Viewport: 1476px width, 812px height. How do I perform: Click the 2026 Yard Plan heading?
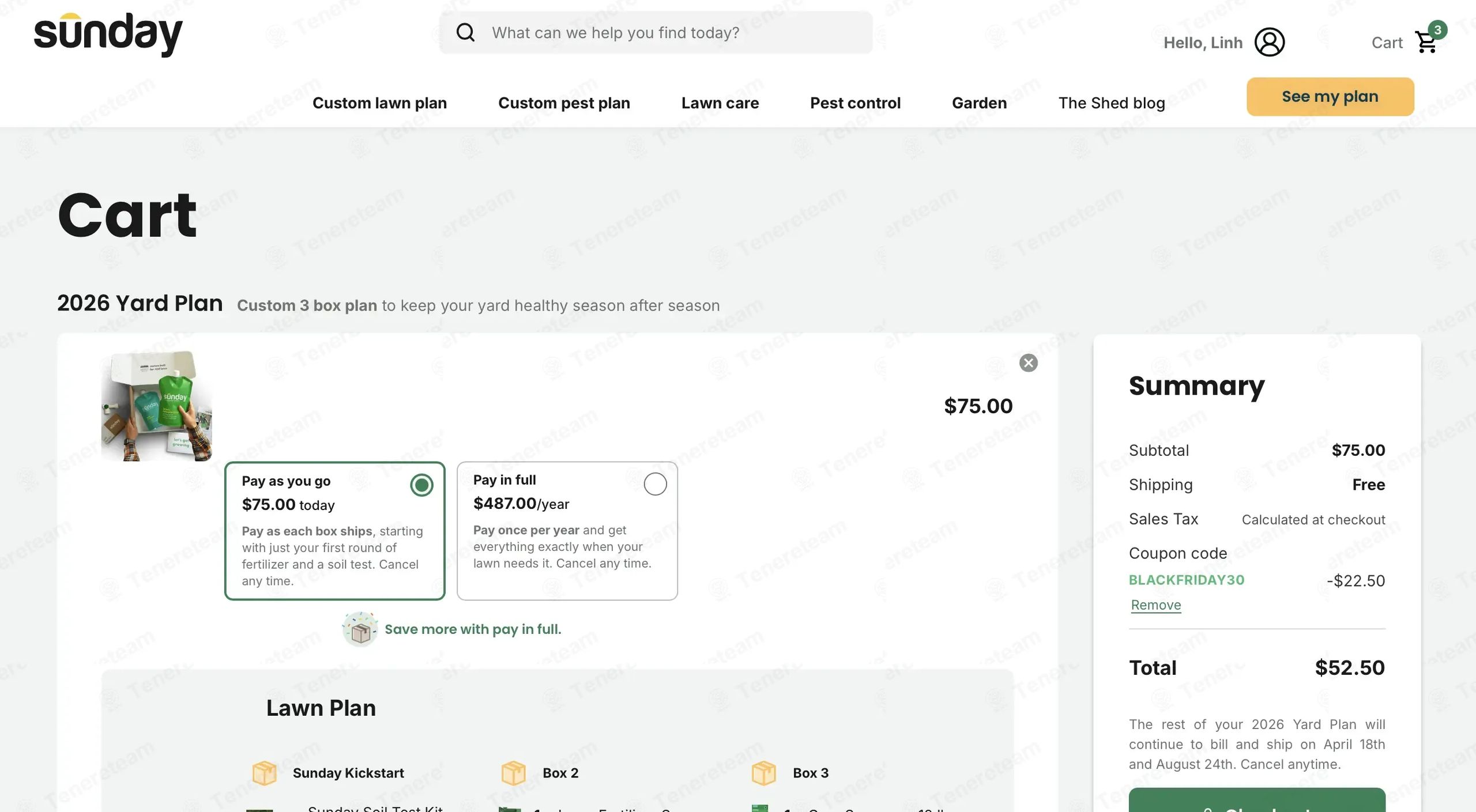[140, 303]
